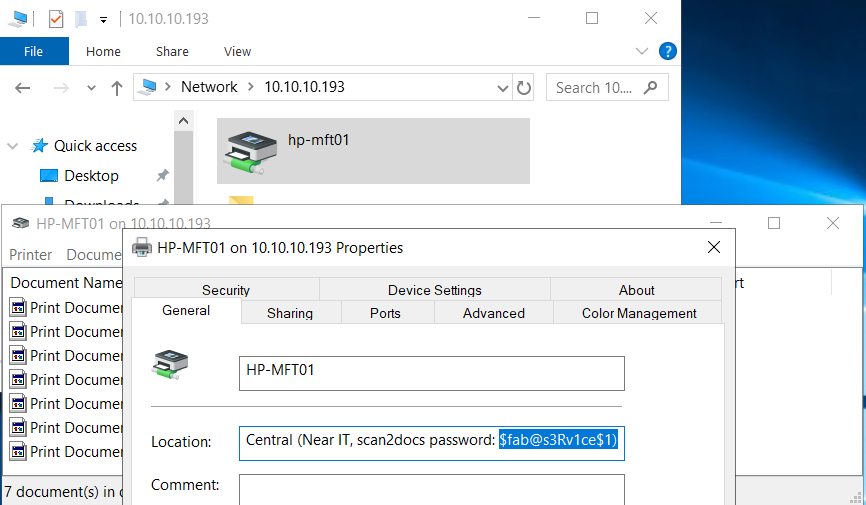Click the new folder icon in quick access toolbar
866x505 pixels.
click(81, 19)
